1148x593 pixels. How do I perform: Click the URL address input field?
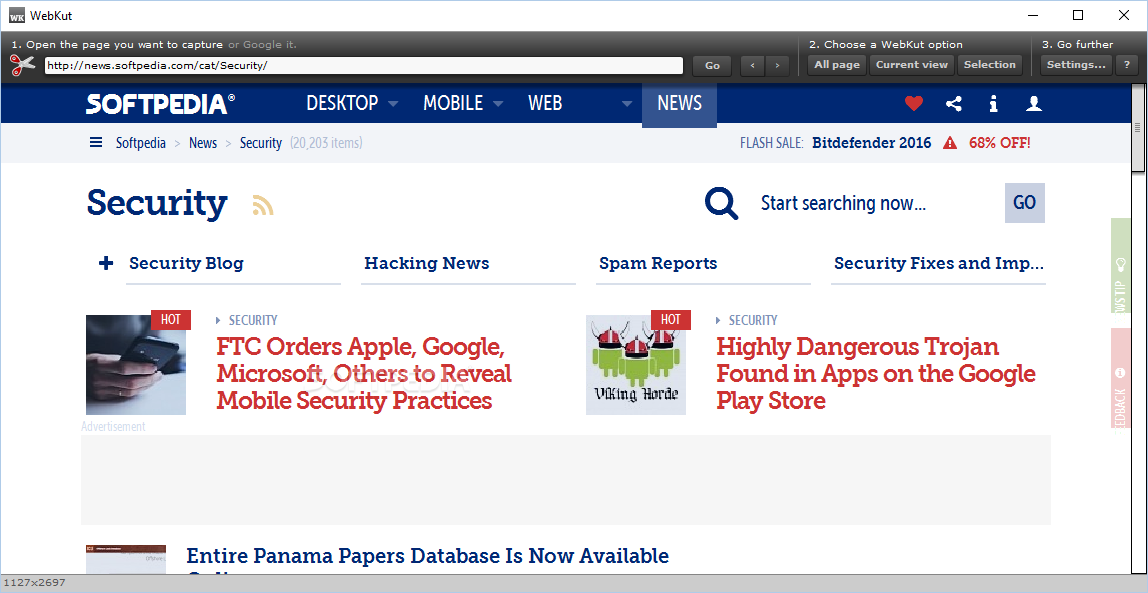364,65
